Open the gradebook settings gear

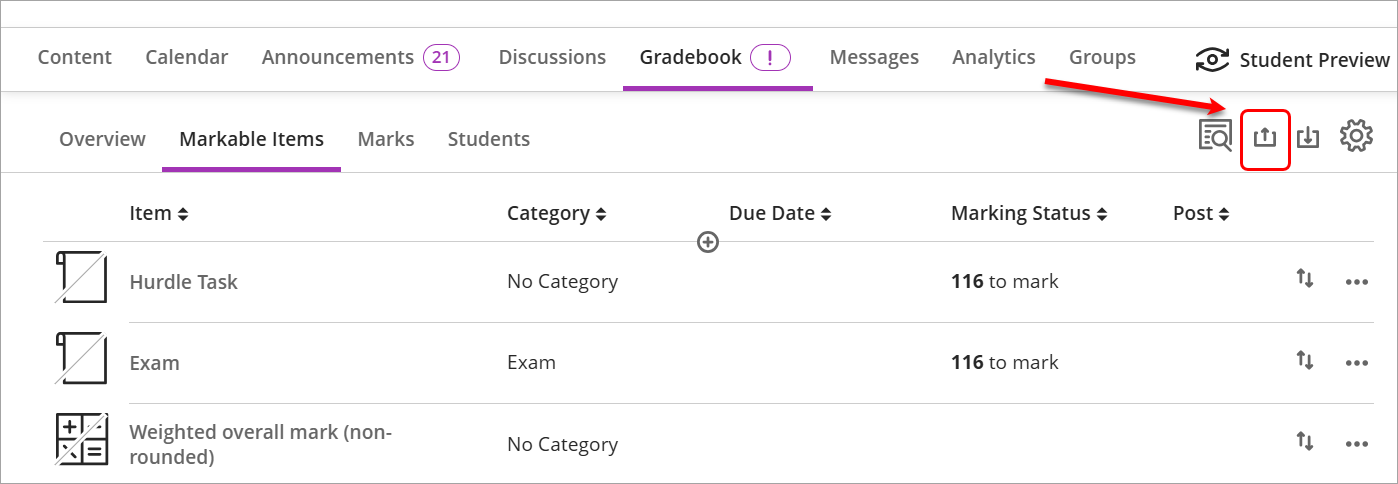coord(1356,136)
